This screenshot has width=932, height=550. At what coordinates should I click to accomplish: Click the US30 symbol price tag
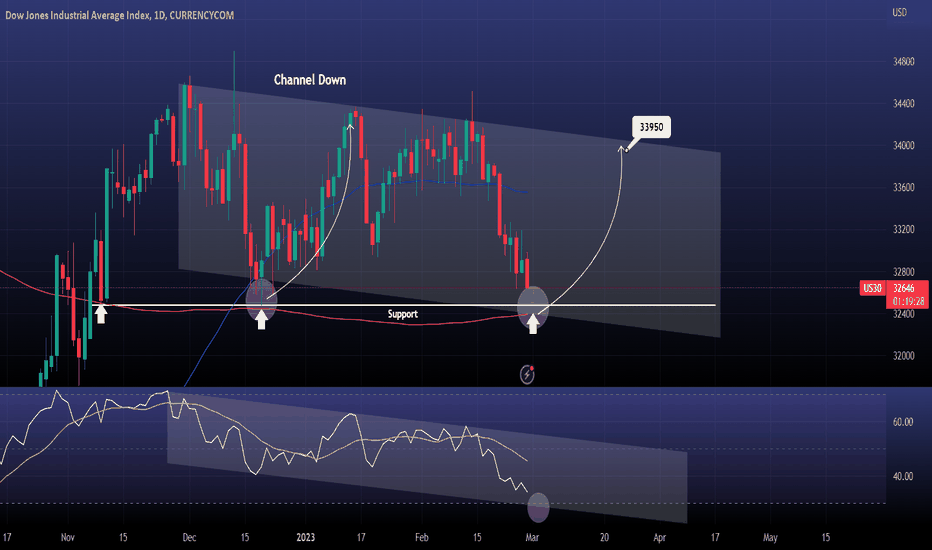tap(872, 288)
